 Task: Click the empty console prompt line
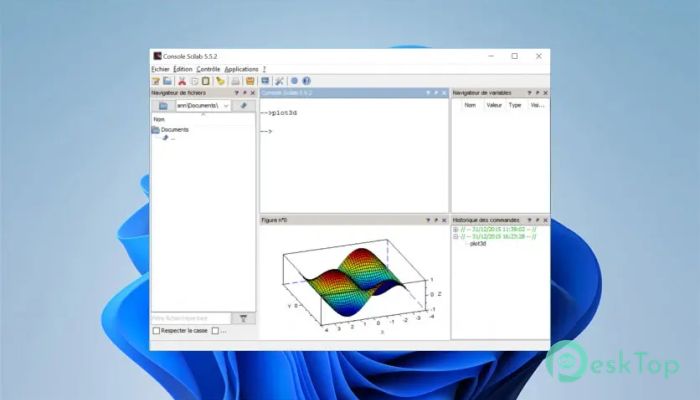pos(266,132)
